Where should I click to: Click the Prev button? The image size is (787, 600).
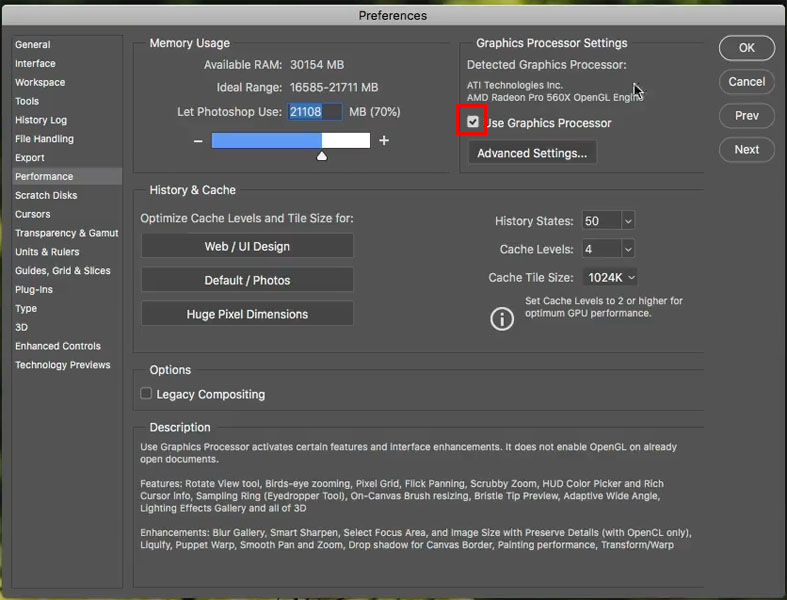click(746, 115)
